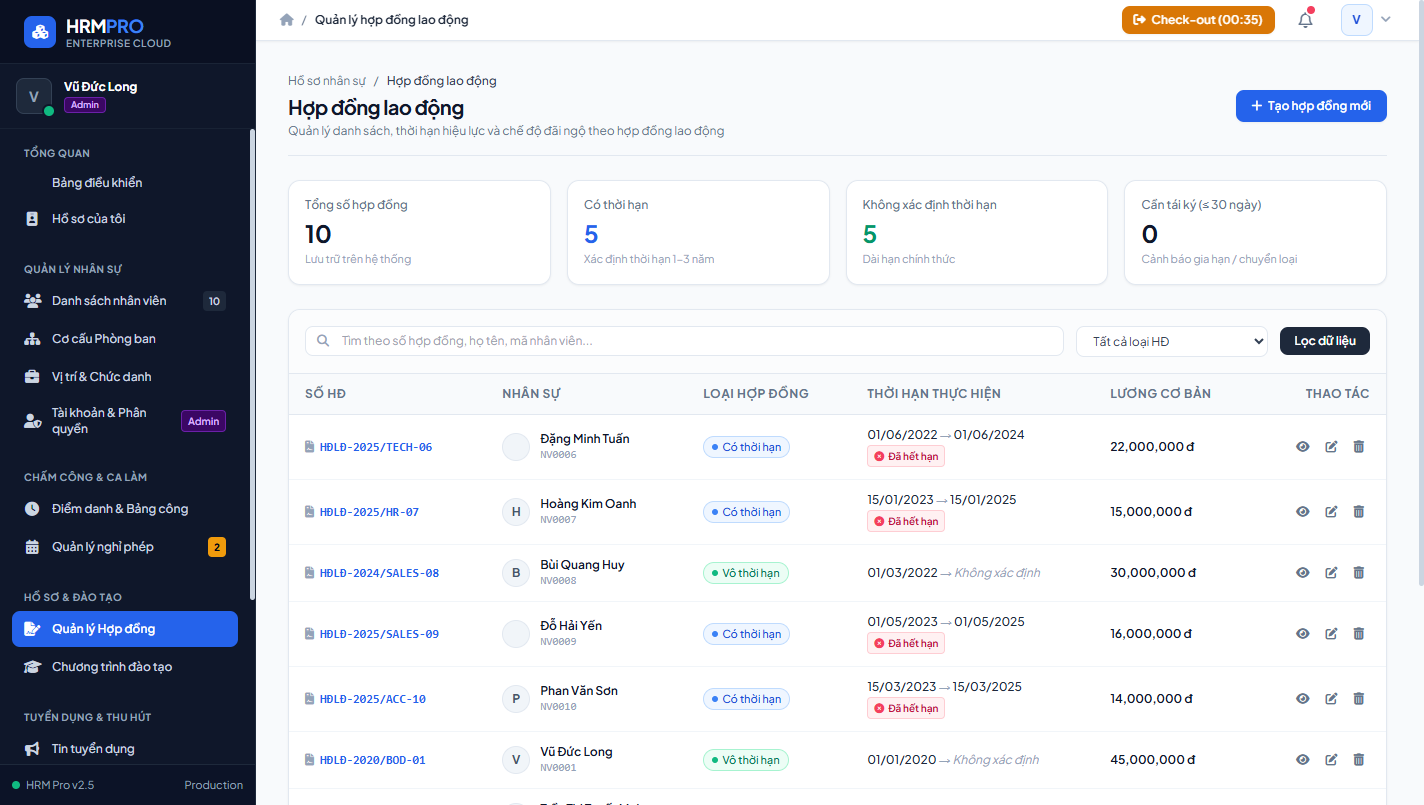1424x805 pixels.
Task: Click the home icon in breadcrumb
Action: click(x=287, y=20)
